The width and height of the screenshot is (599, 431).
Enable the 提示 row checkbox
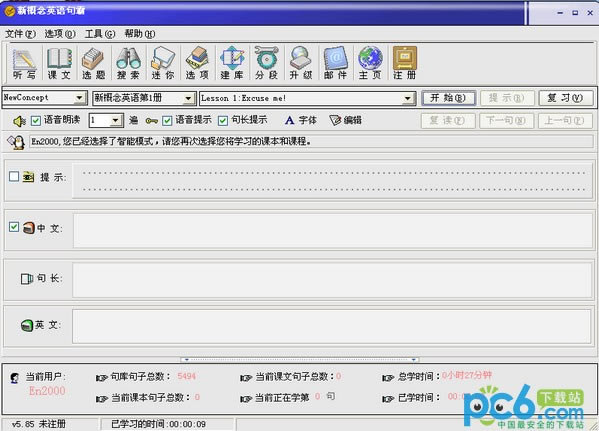(x=14, y=176)
